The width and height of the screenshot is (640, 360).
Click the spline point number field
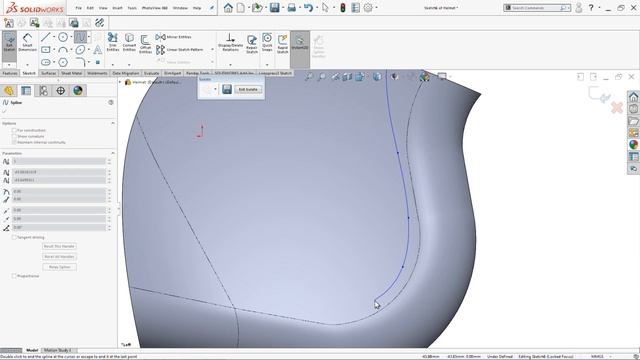59,162
